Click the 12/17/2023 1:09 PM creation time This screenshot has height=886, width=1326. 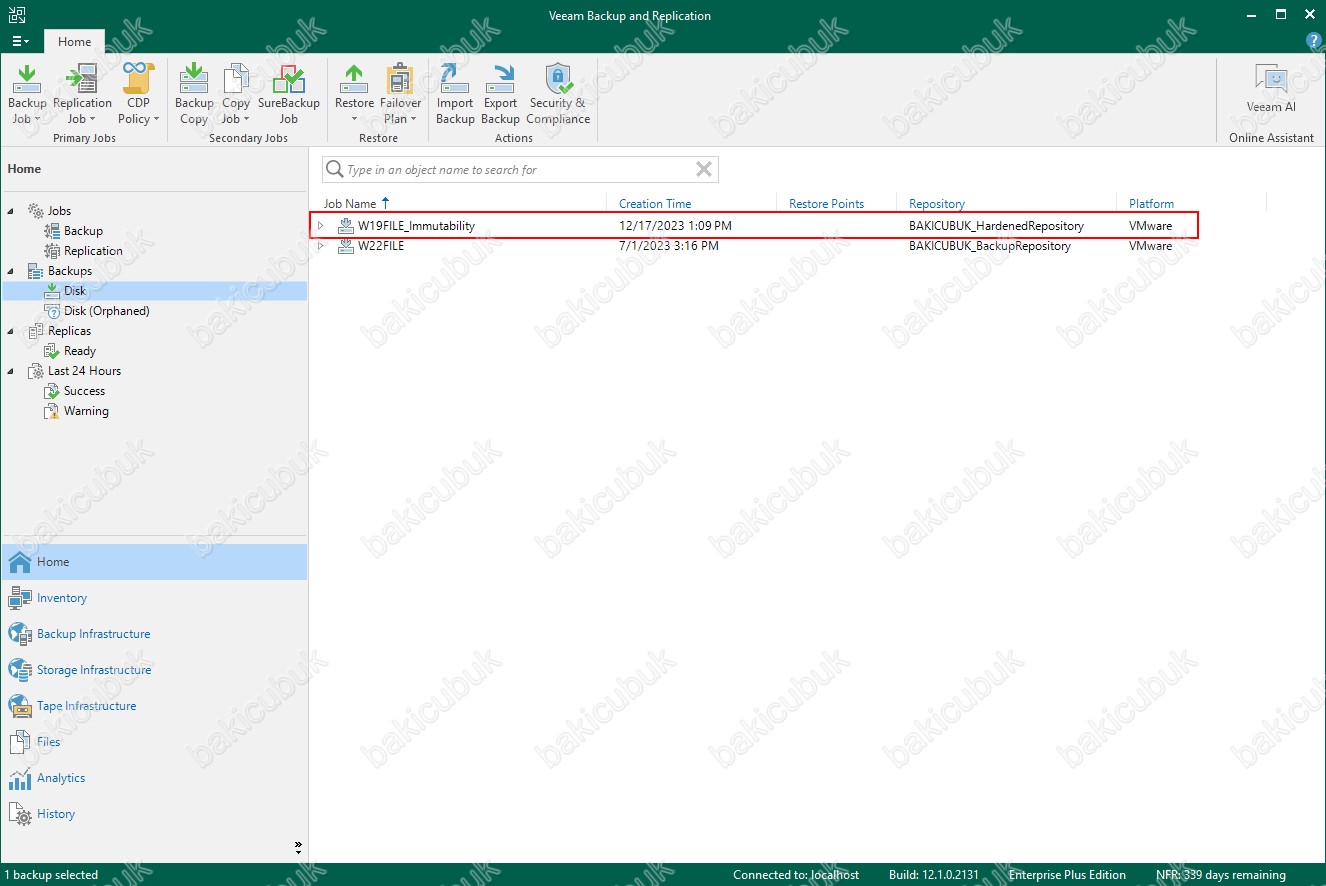[675, 226]
